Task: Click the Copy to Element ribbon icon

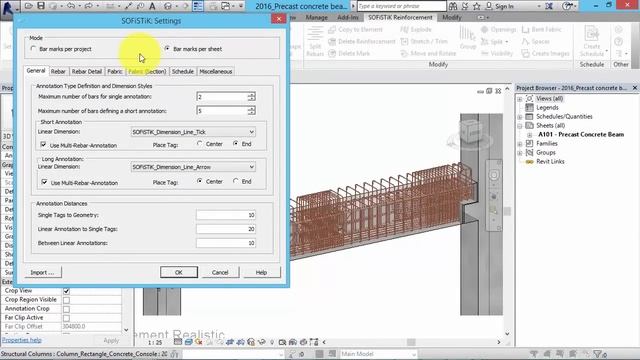Action: 332,29
